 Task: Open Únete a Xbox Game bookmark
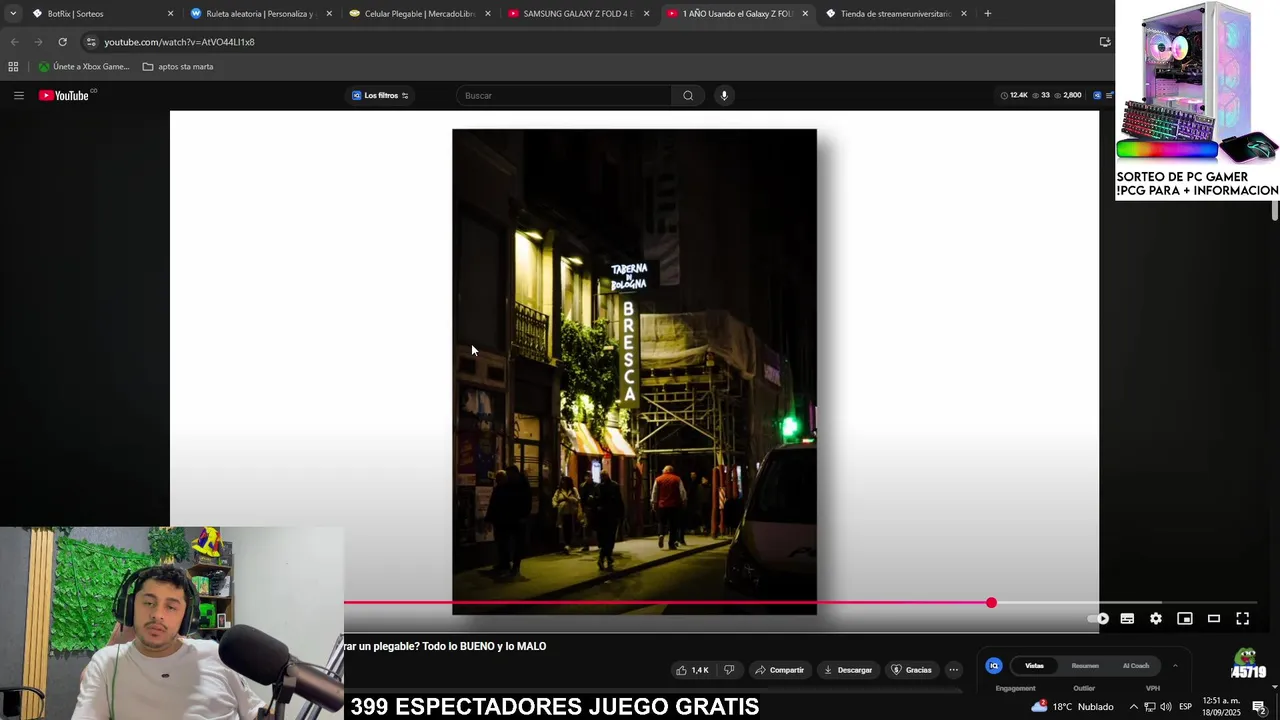click(84, 67)
